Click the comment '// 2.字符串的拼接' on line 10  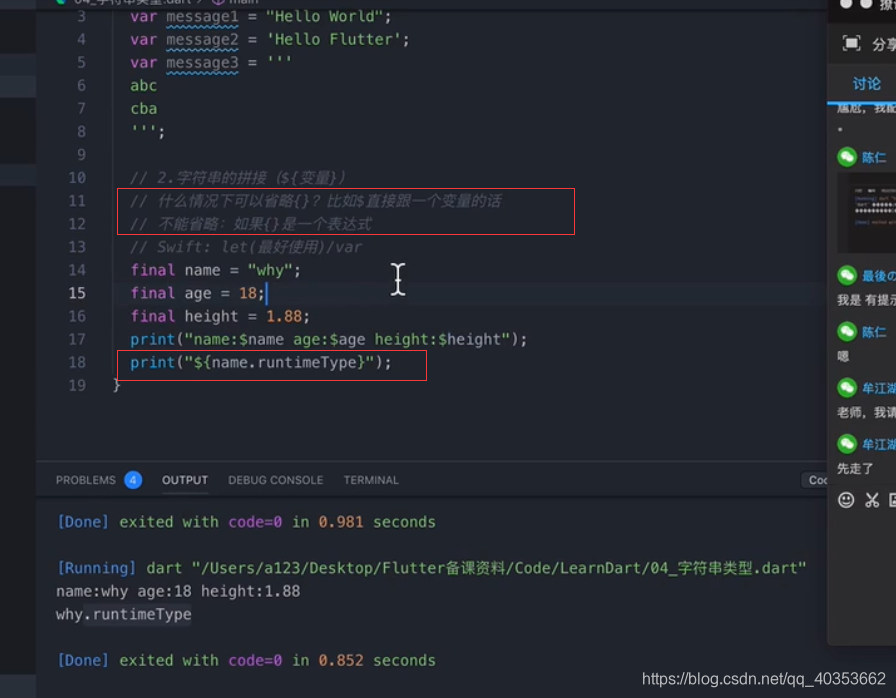click(238, 178)
